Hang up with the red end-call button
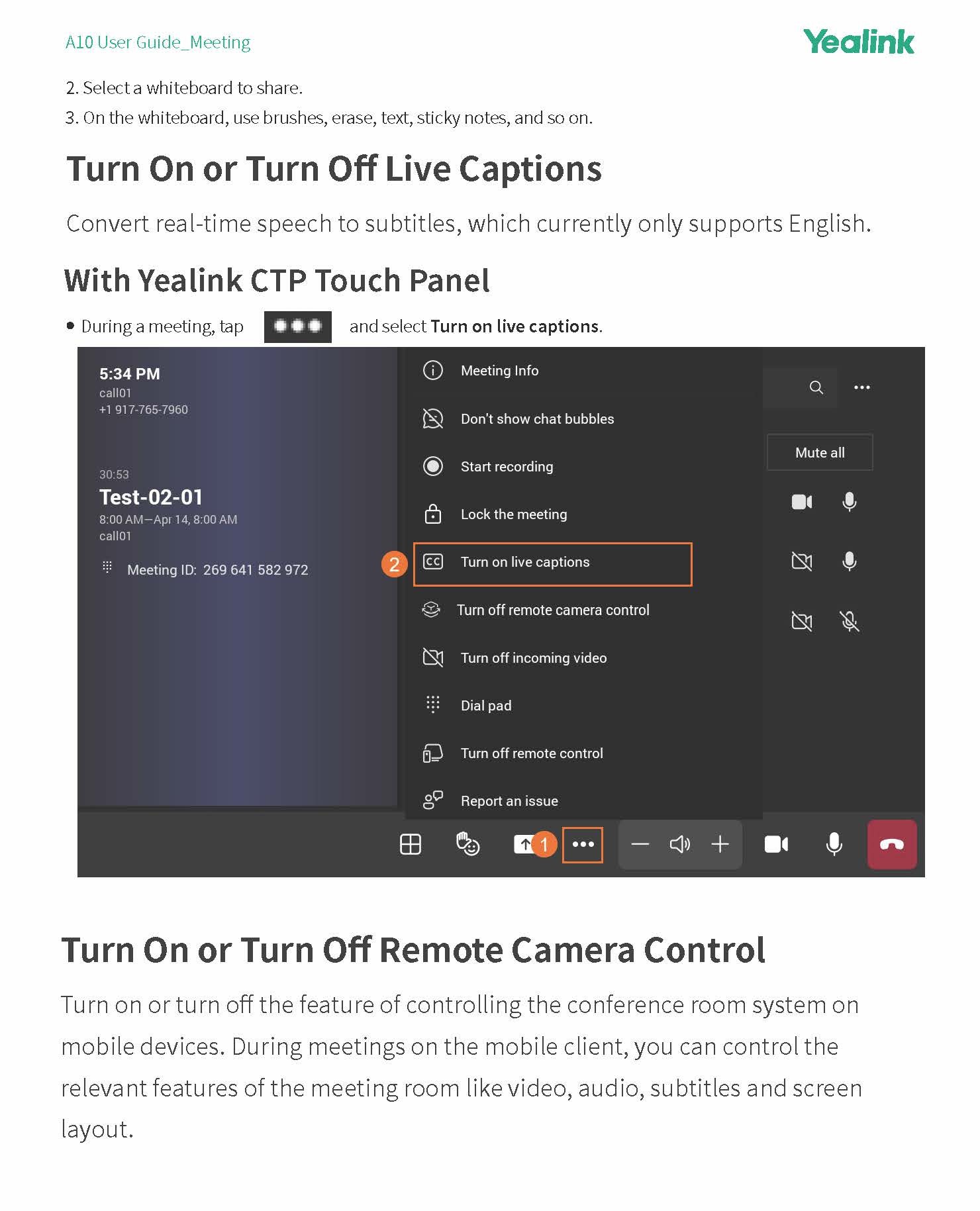The height and width of the screenshot is (1211, 980). [x=892, y=845]
